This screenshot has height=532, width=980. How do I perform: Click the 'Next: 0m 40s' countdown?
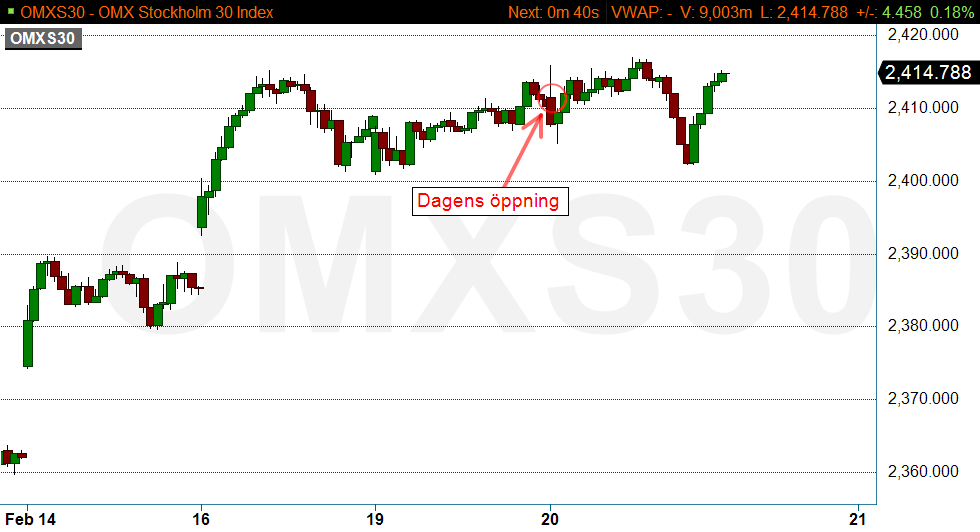tap(554, 12)
